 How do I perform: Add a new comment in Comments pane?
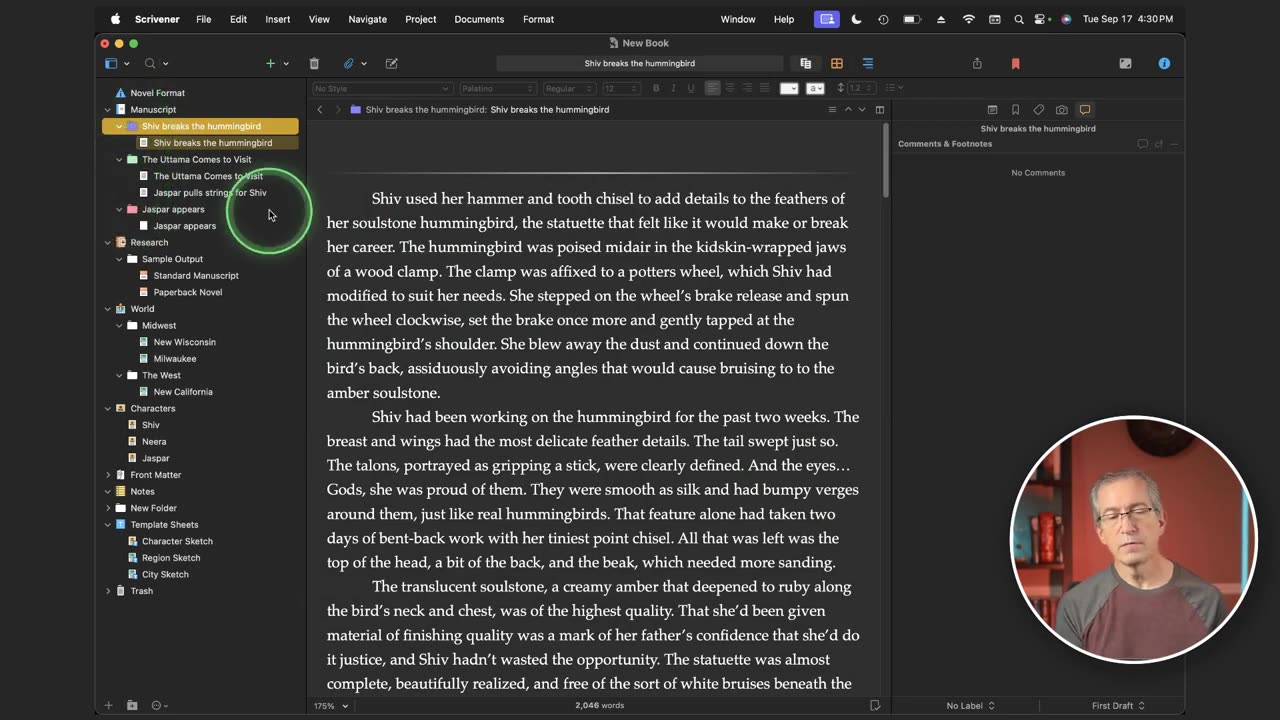1142,144
